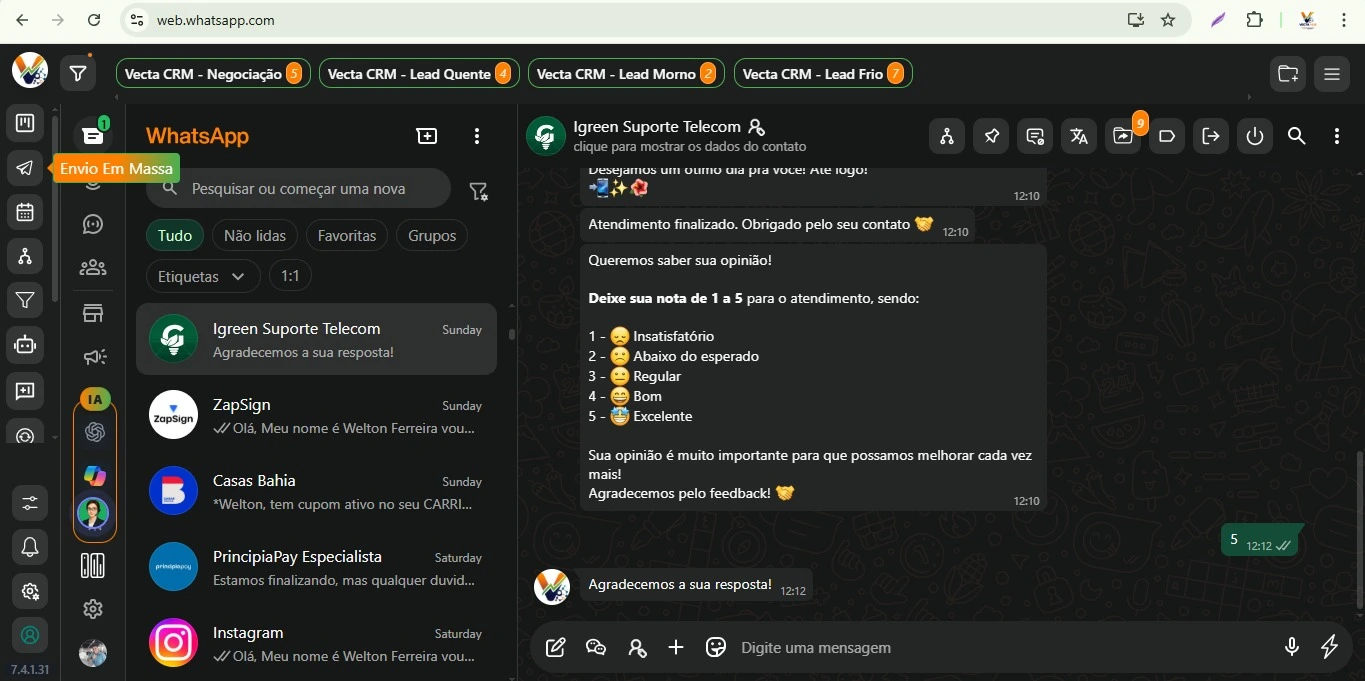Click the Pesquisar ou começar uma nova field
The image size is (1365, 681).
click(298, 188)
